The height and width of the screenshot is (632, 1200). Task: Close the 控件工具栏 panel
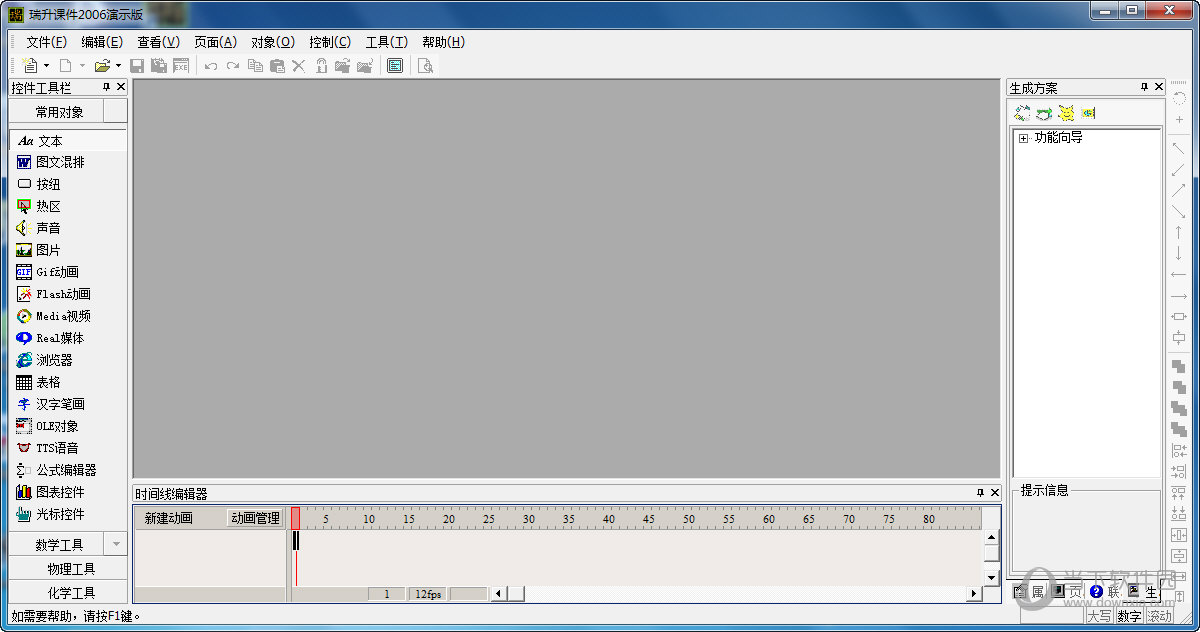121,87
